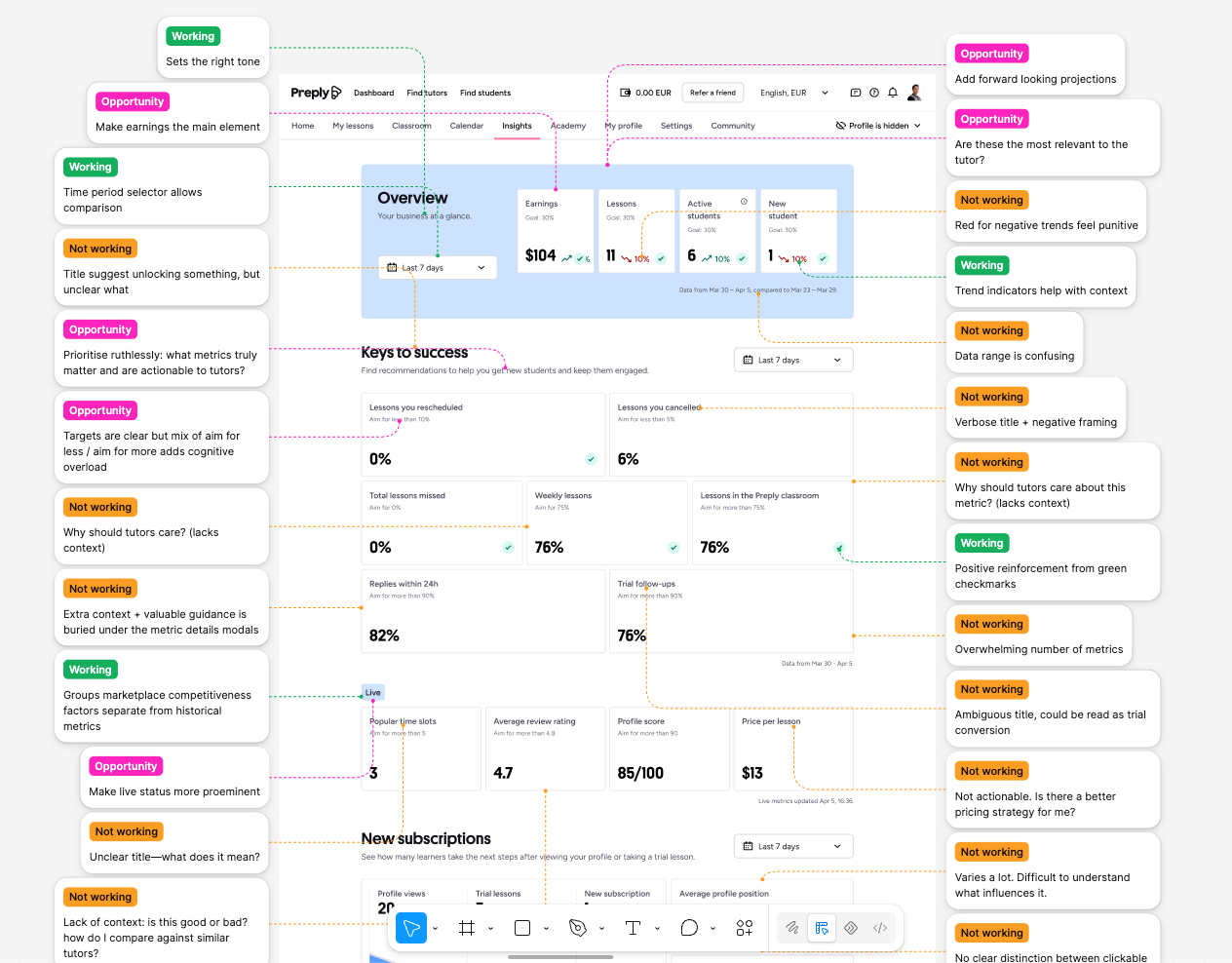Click the diamond arrow mode icon

851,928
